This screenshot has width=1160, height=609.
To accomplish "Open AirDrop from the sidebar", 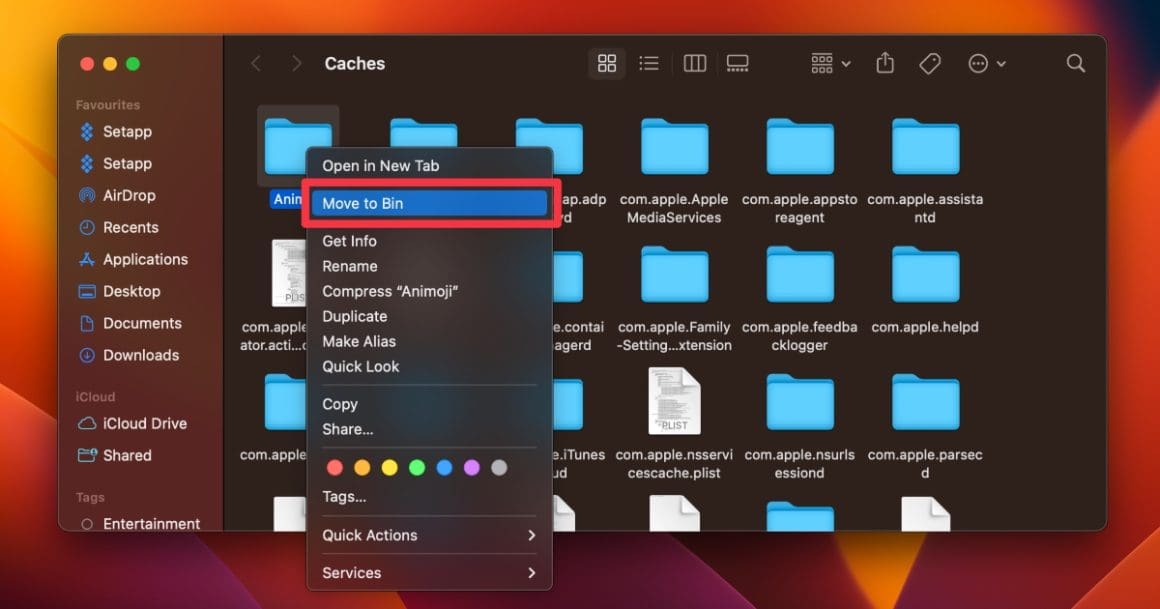I will pyautogui.click(x=126, y=195).
